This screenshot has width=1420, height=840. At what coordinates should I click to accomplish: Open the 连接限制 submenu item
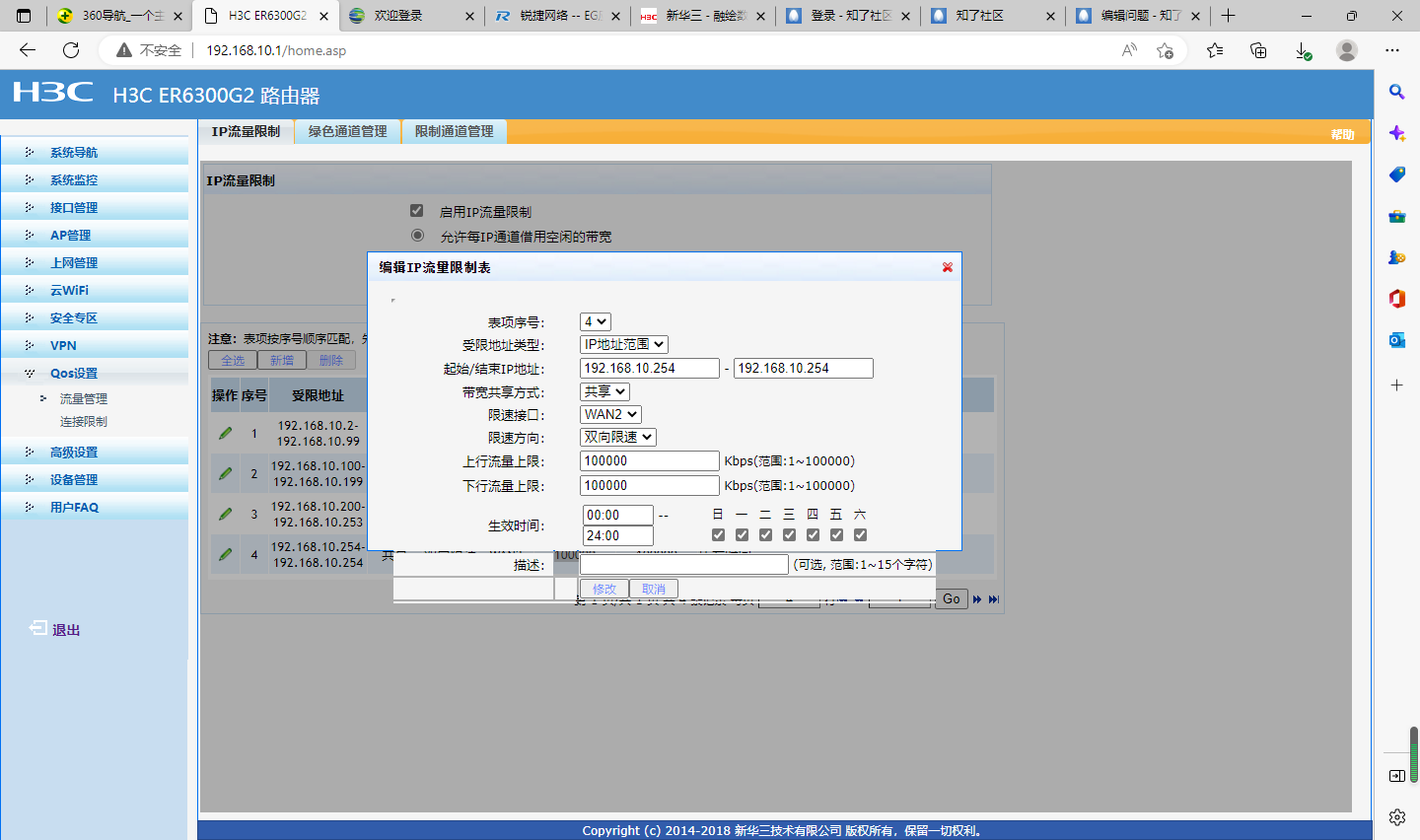(84, 421)
